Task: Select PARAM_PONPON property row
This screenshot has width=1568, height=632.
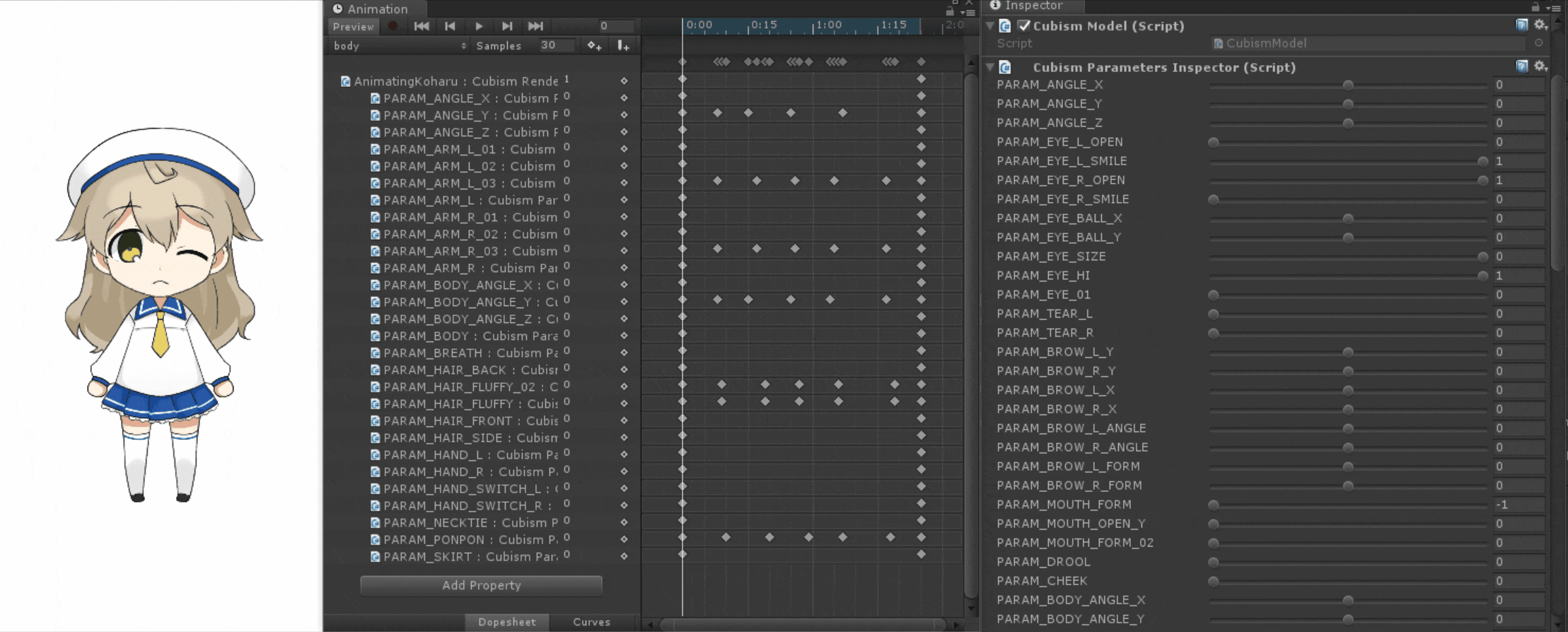Action: point(482,539)
